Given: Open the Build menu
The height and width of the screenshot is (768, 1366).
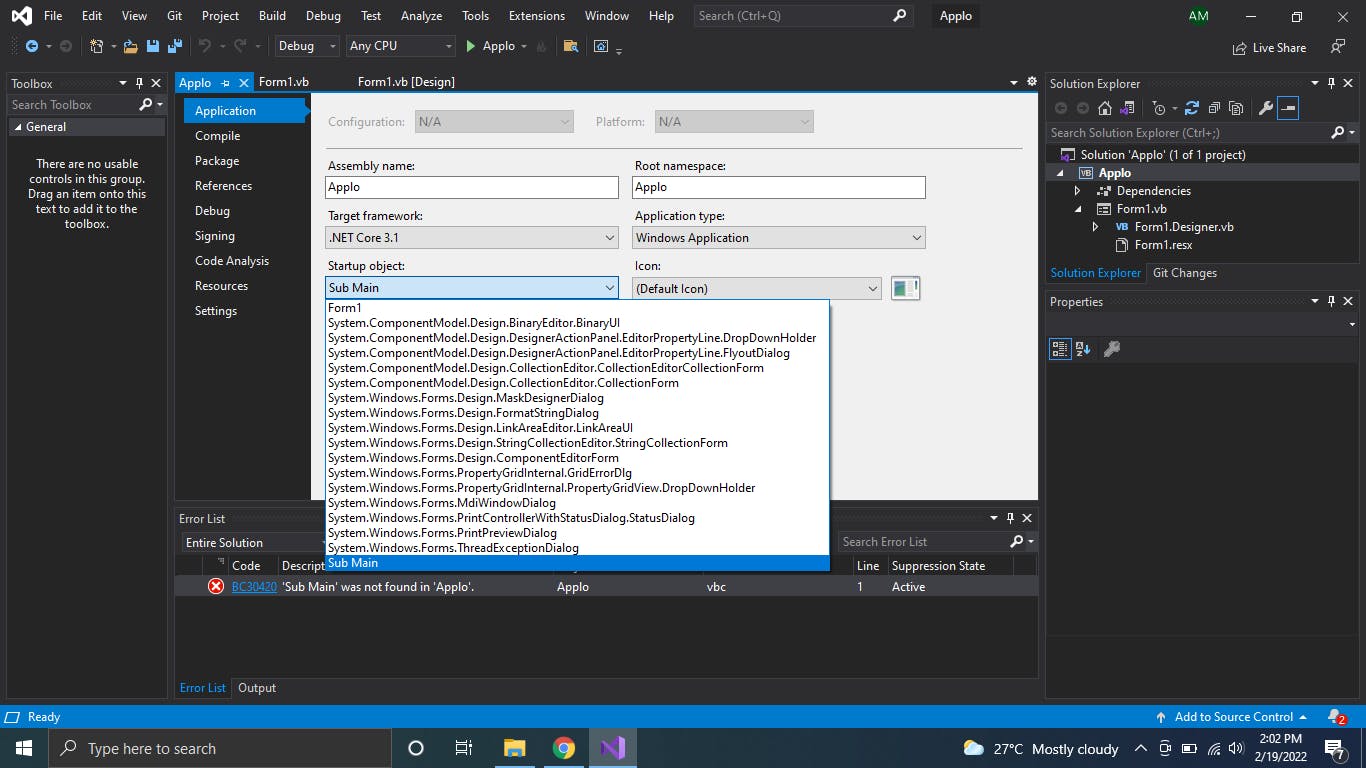Looking at the screenshot, I should [x=272, y=16].
